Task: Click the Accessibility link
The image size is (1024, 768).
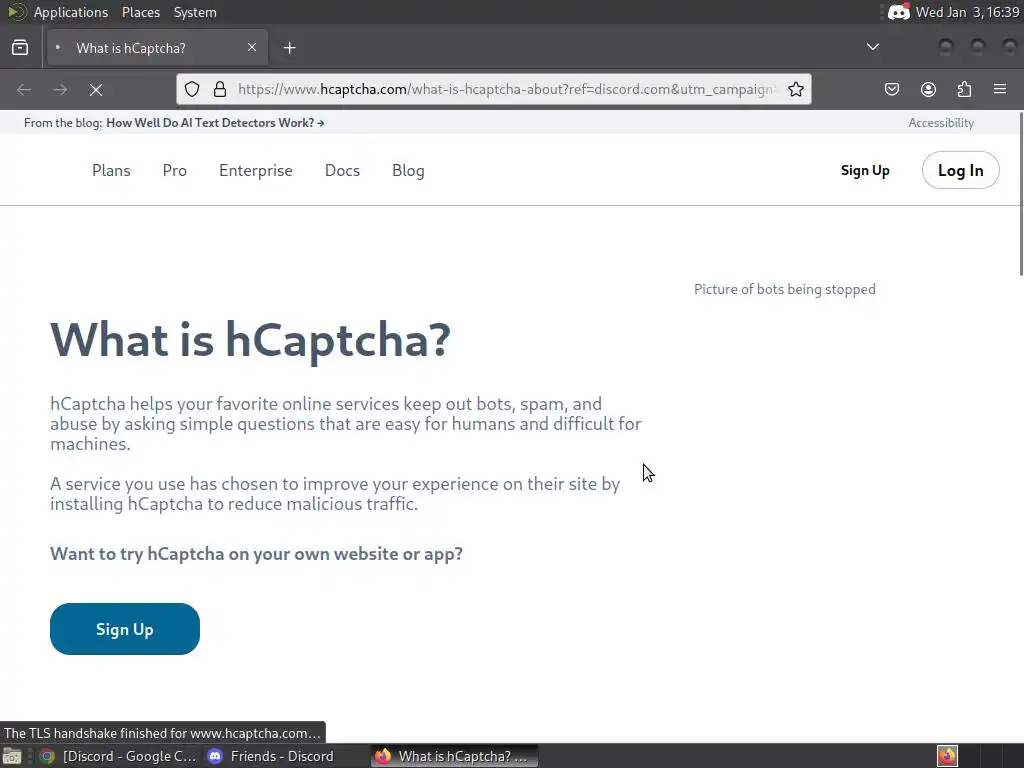Action: point(941,123)
